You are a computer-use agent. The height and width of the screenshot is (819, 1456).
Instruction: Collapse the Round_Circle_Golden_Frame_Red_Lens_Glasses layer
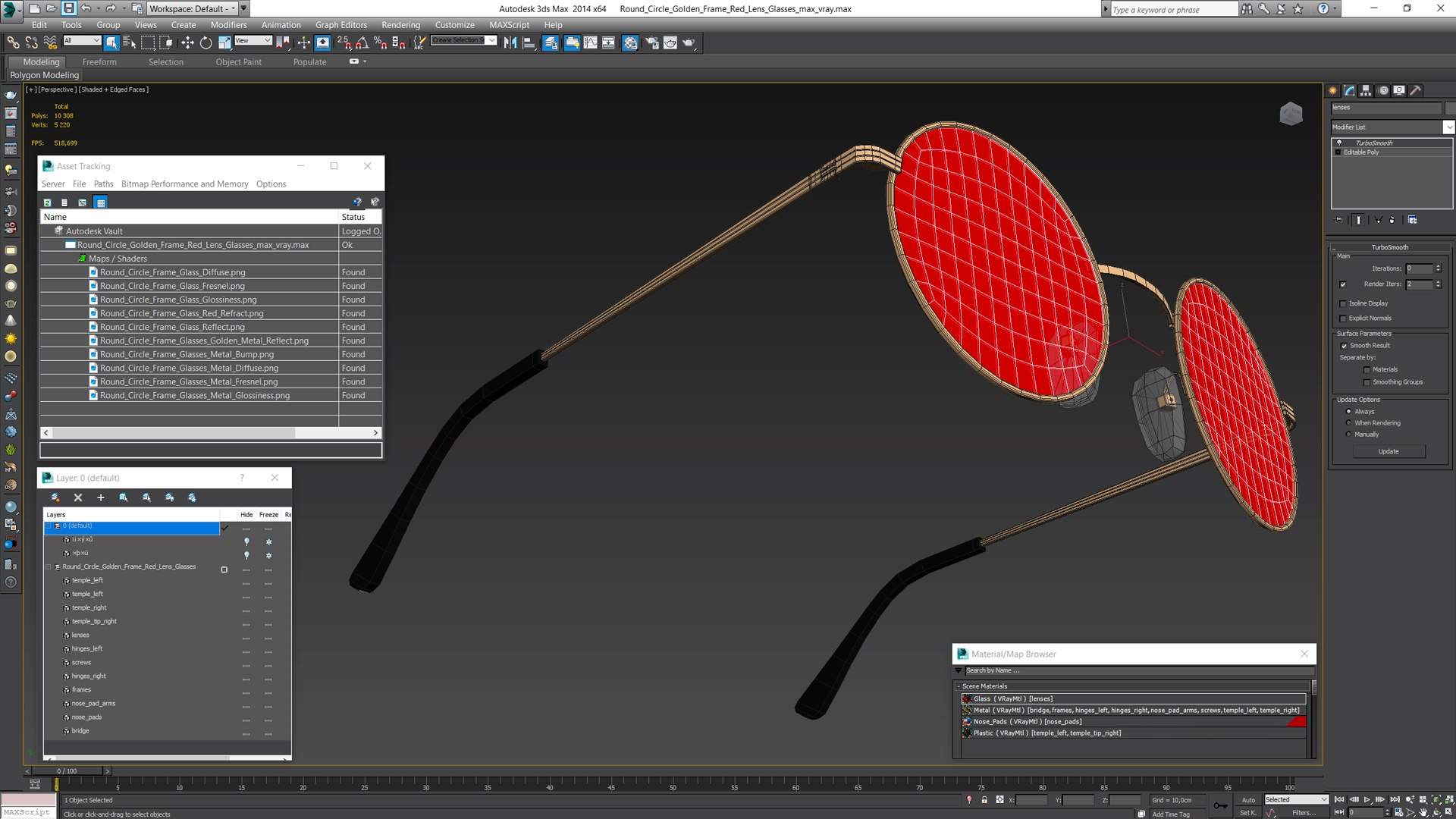pos(49,567)
